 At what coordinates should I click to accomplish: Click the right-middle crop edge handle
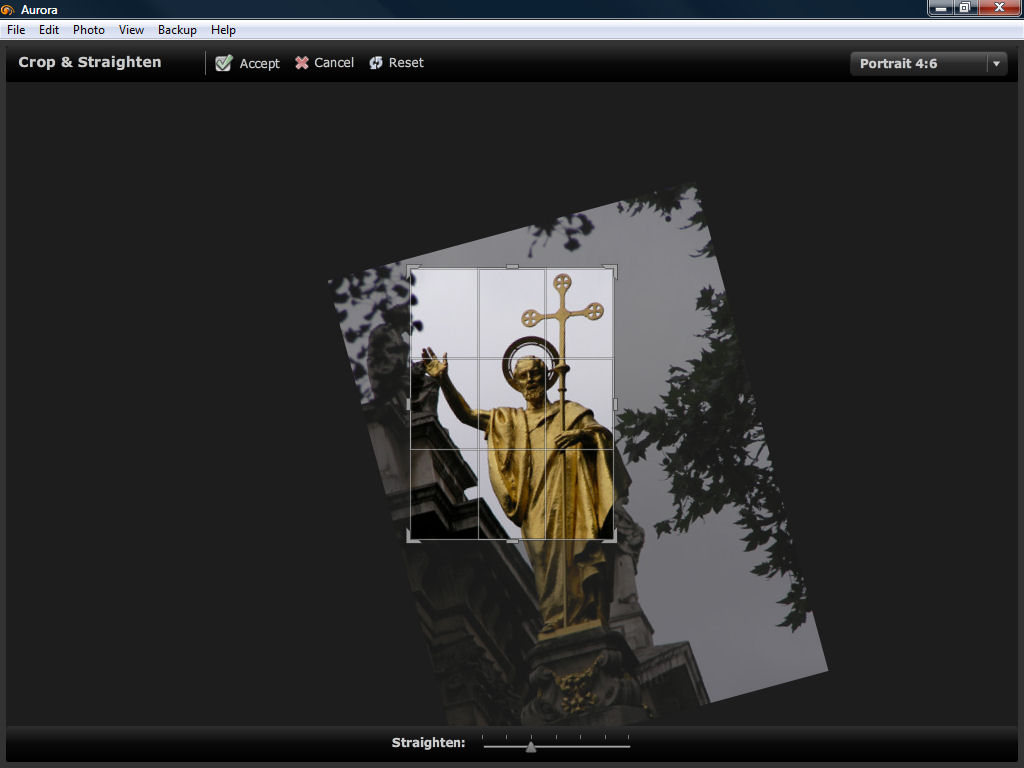[614, 404]
